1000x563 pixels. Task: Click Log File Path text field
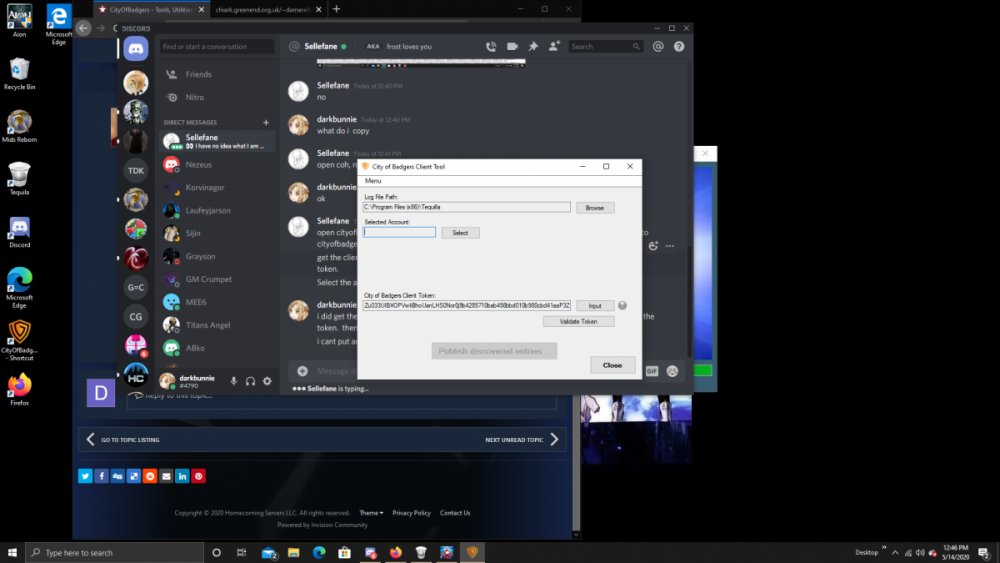pyautogui.click(x=467, y=207)
